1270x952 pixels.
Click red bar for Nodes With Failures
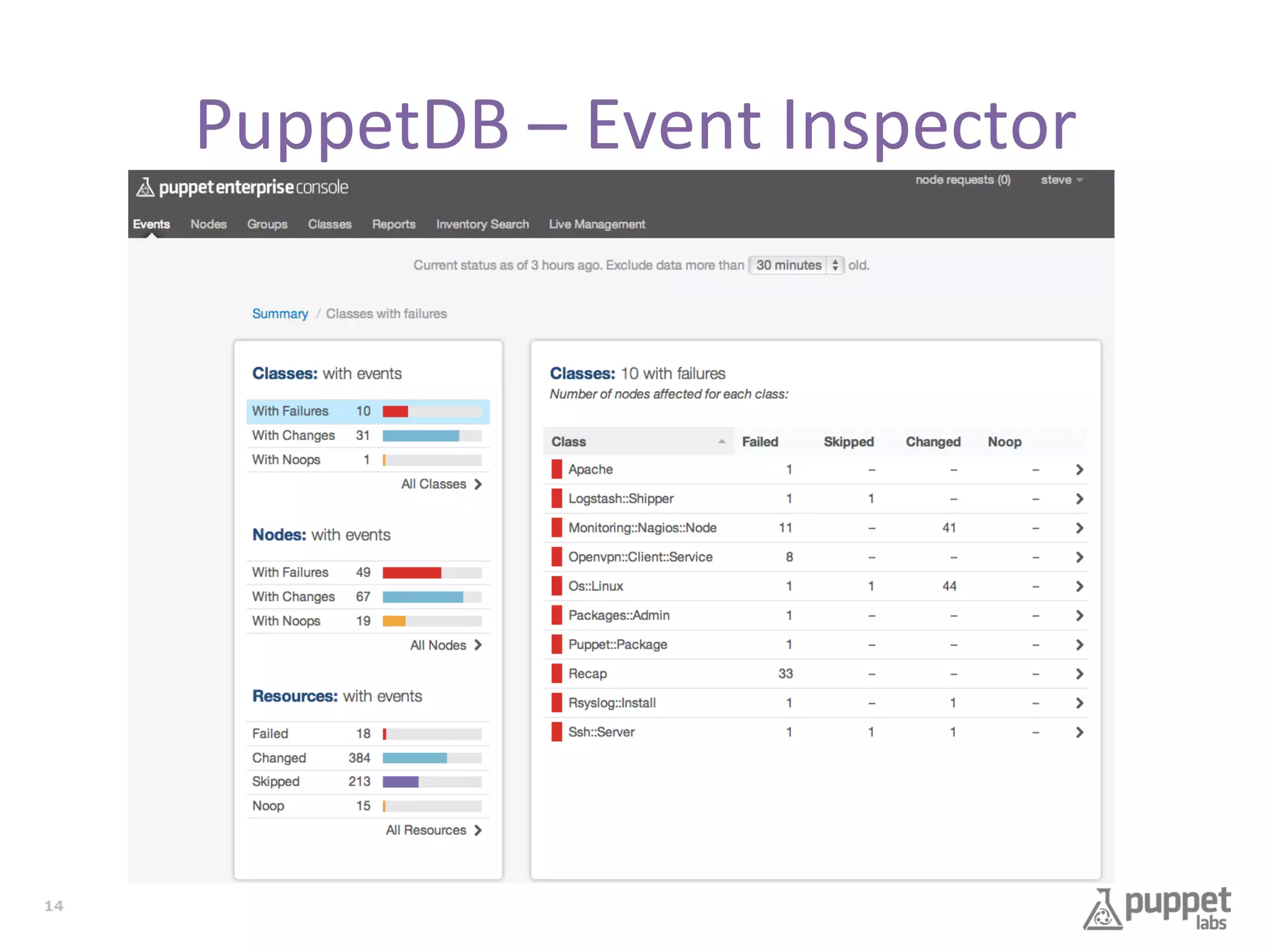point(412,573)
